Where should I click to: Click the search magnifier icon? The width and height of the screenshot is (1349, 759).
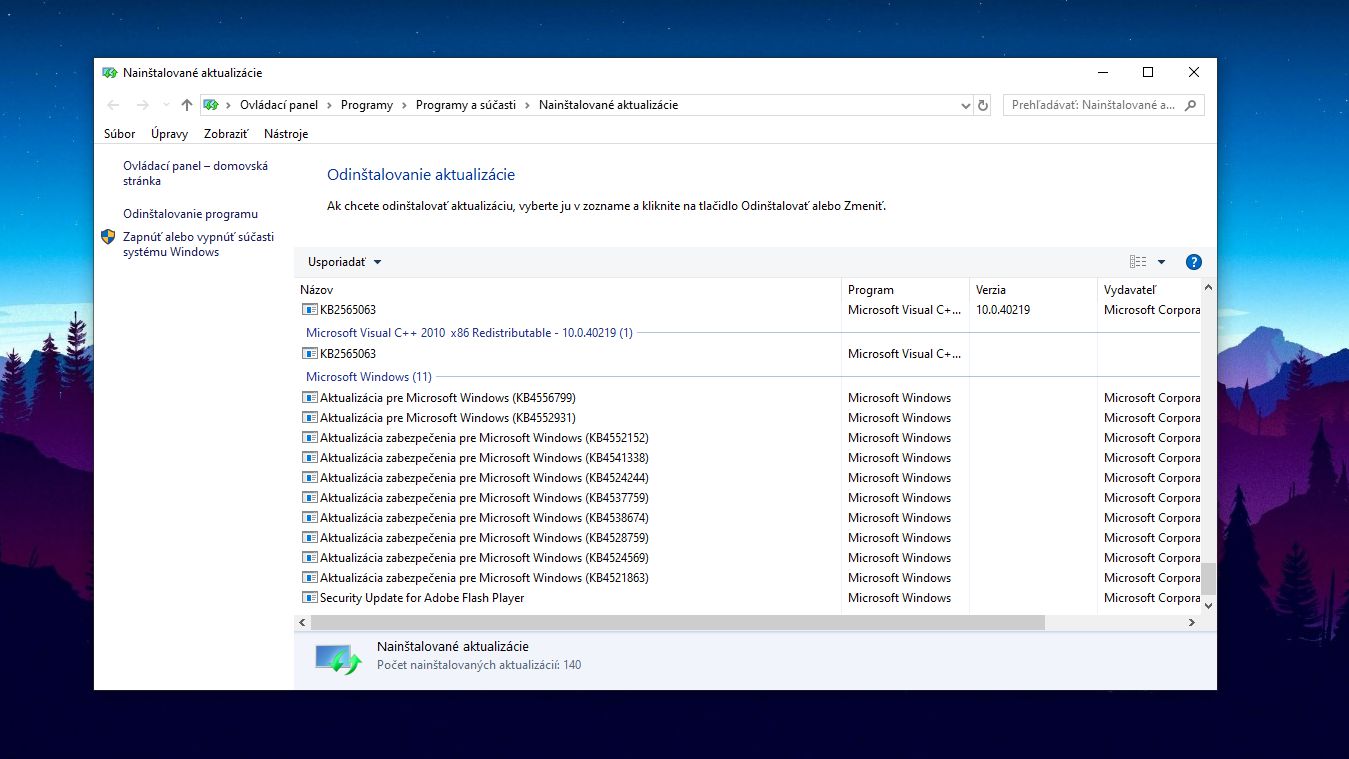click(1190, 105)
